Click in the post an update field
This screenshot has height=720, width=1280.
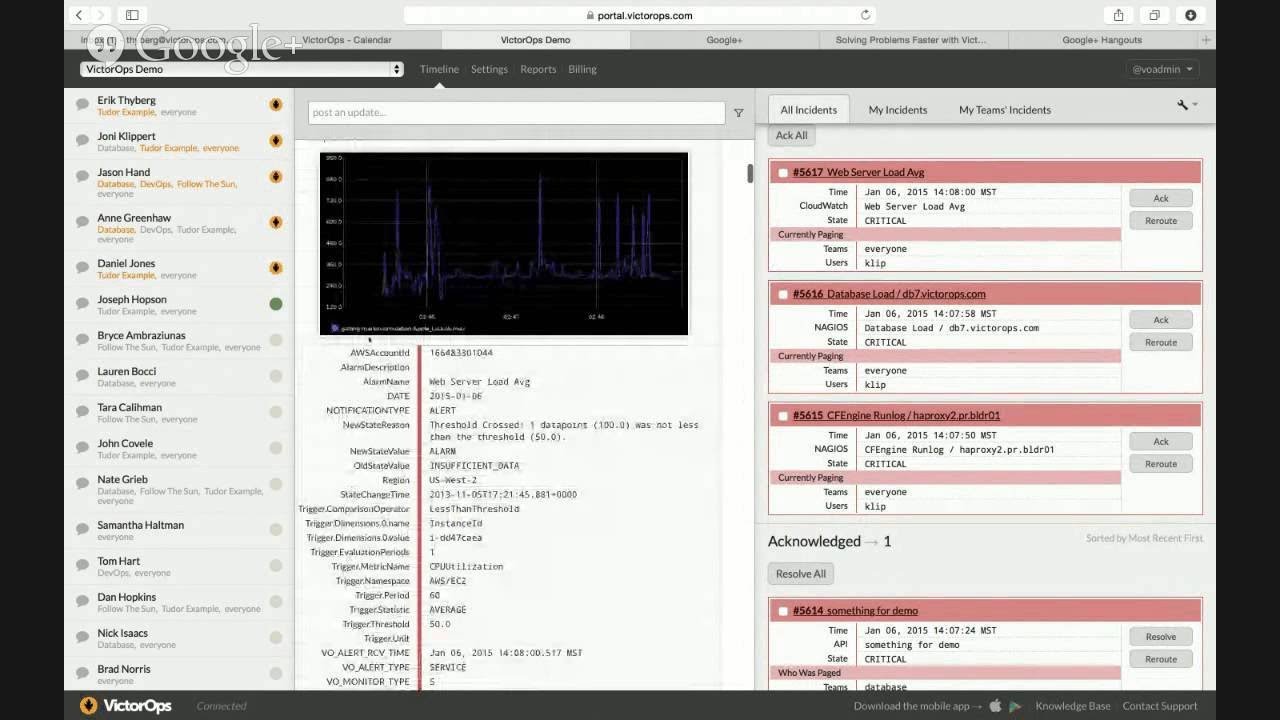(516, 112)
